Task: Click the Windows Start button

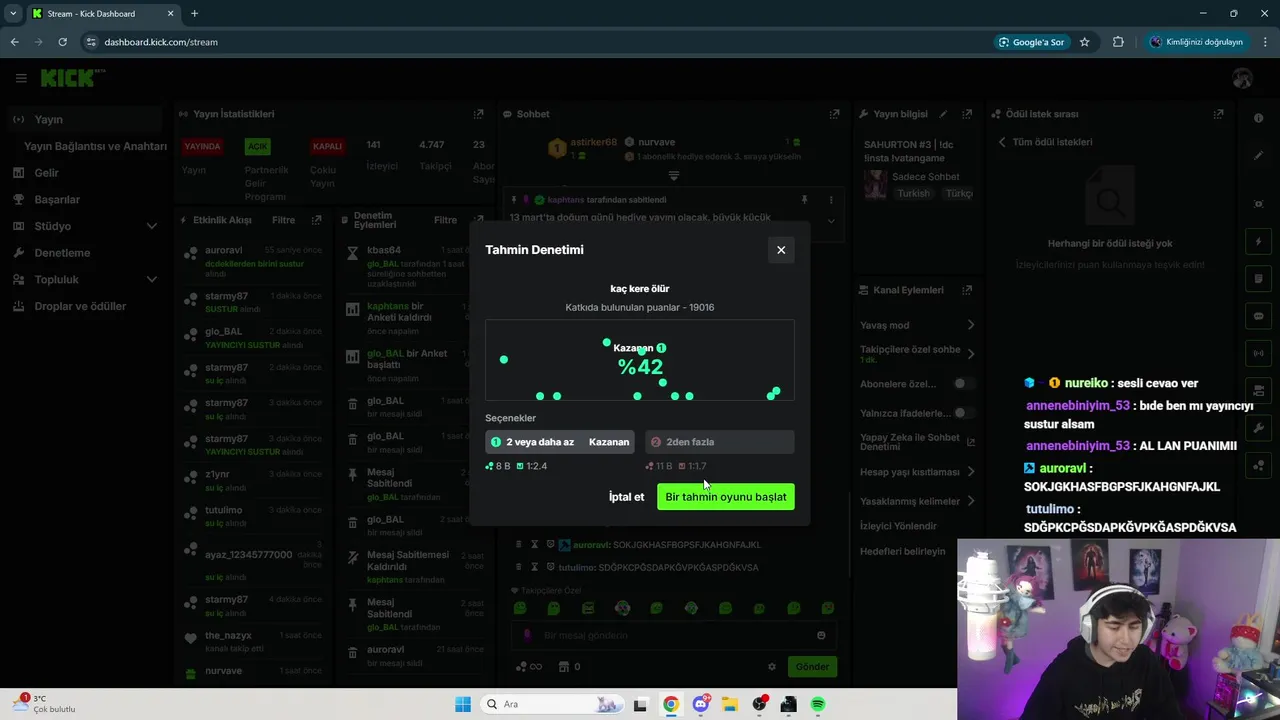Action: tap(463, 704)
